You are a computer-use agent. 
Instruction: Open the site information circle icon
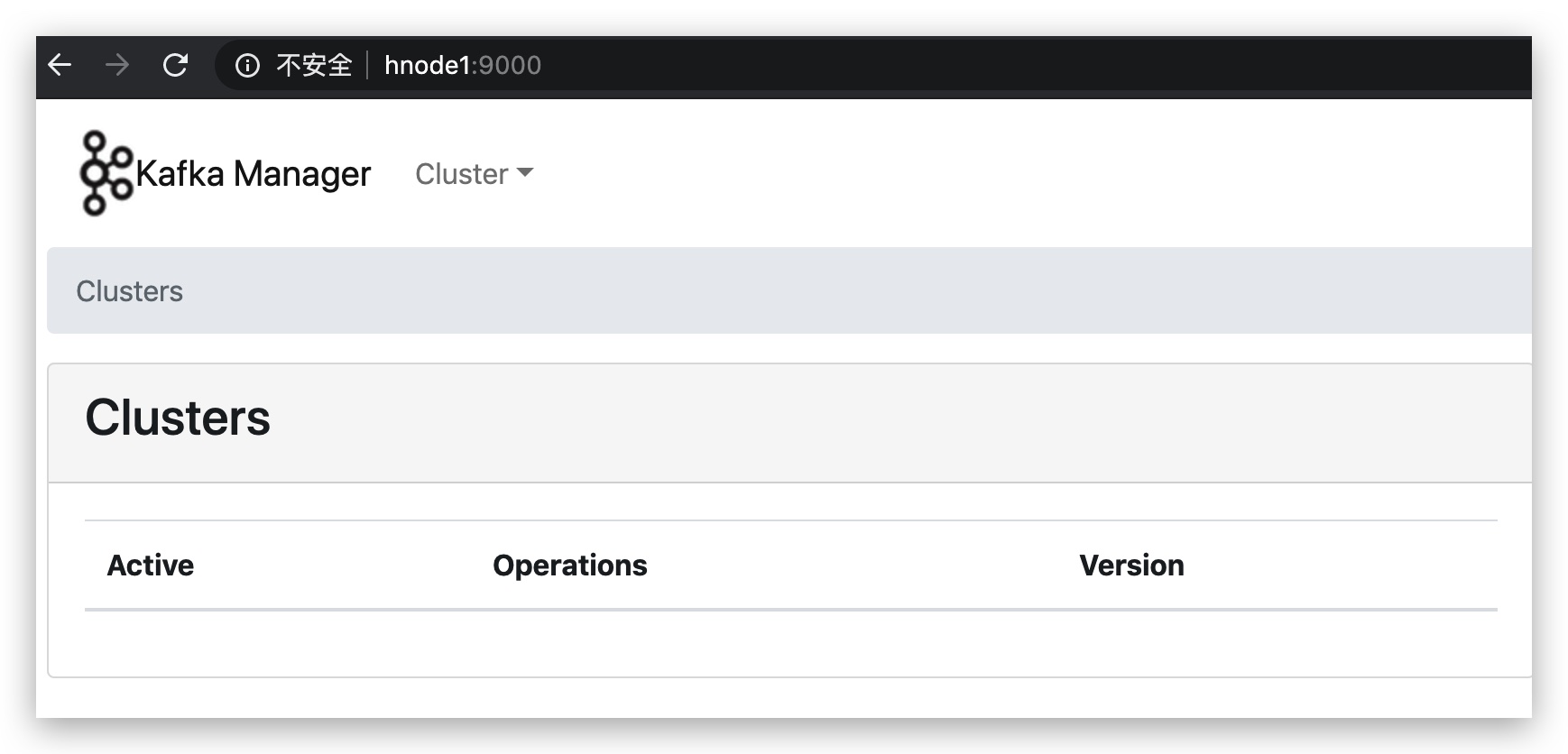[247, 65]
